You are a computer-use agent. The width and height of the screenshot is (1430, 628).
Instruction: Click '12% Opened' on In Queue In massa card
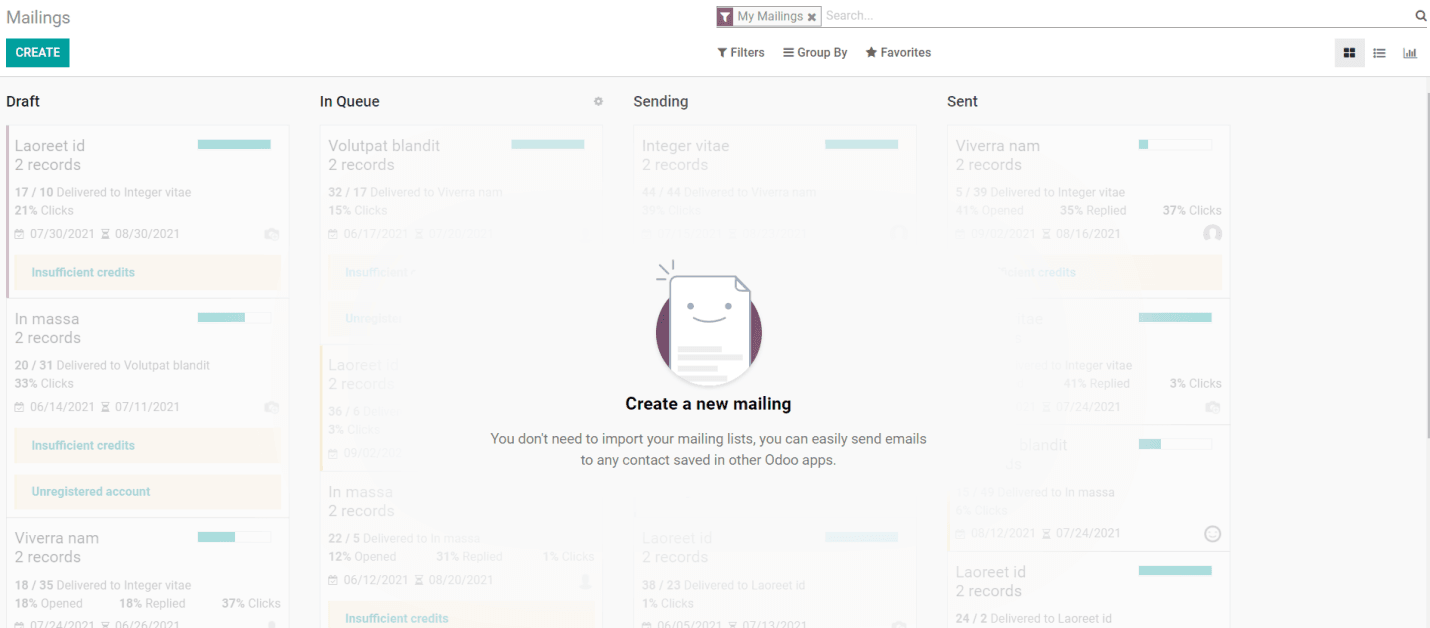(x=362, y=556)
